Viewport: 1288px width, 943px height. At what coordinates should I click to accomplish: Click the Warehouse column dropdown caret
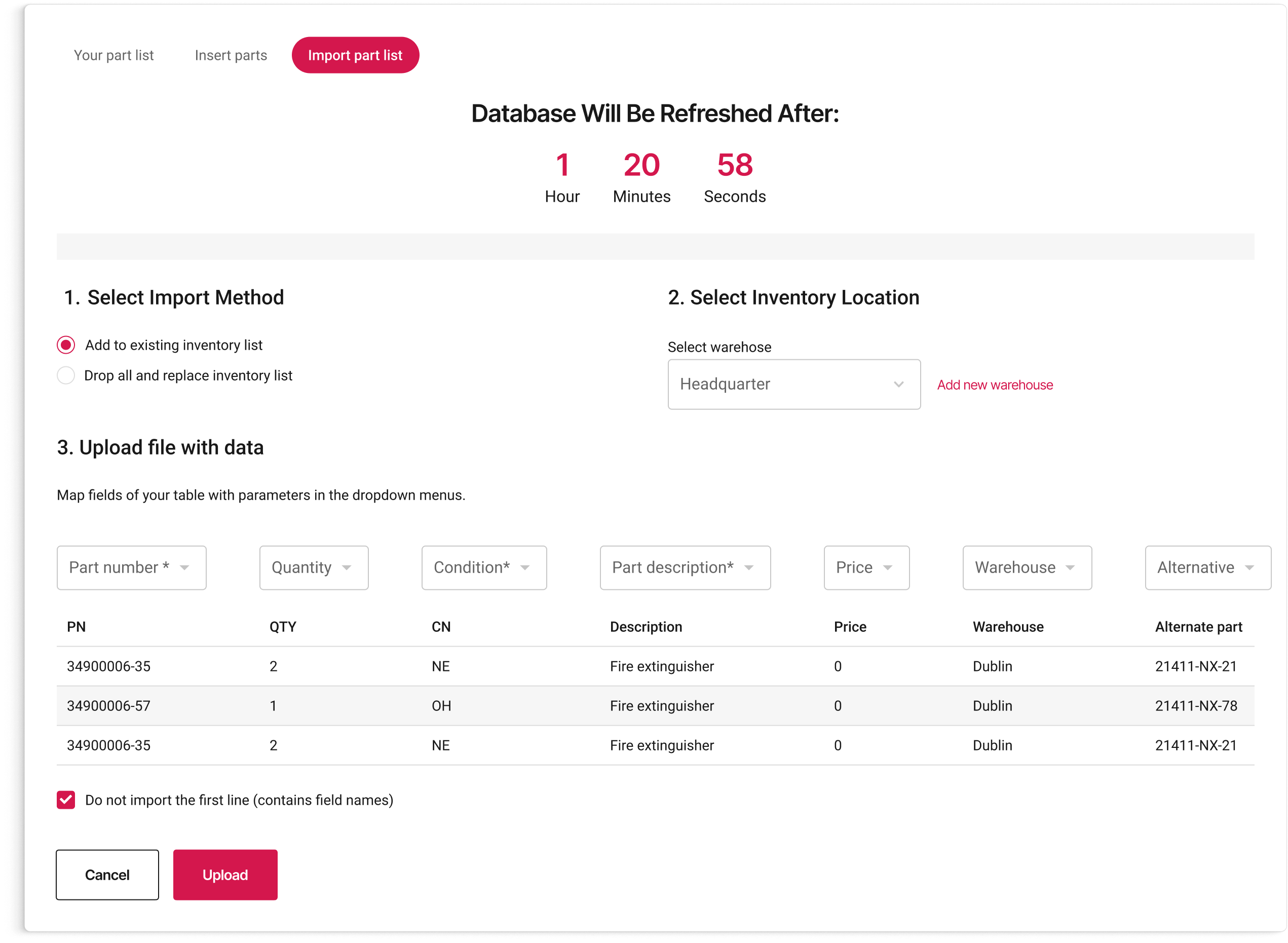(1070, 568)
